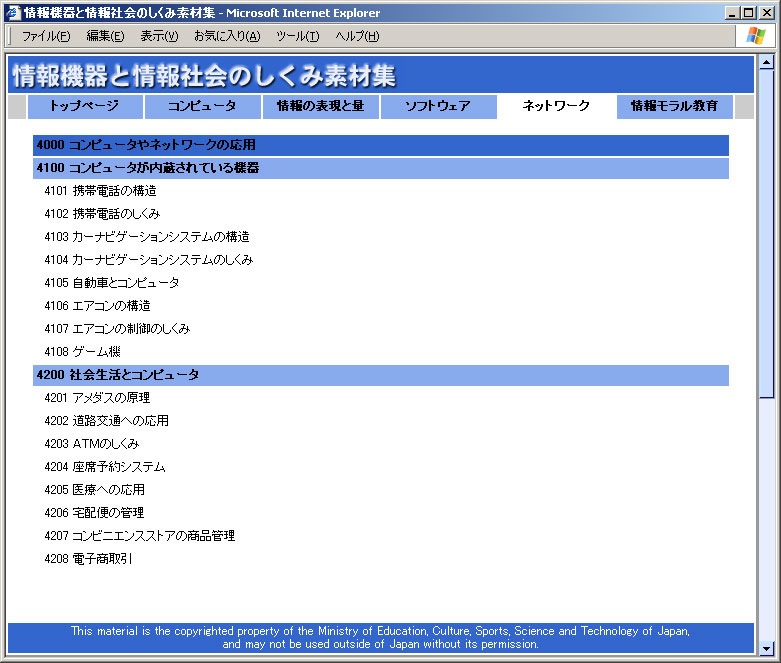The image size is (781, 663).
Task: Switch to the トップページ tab
Action: (85, 106)
